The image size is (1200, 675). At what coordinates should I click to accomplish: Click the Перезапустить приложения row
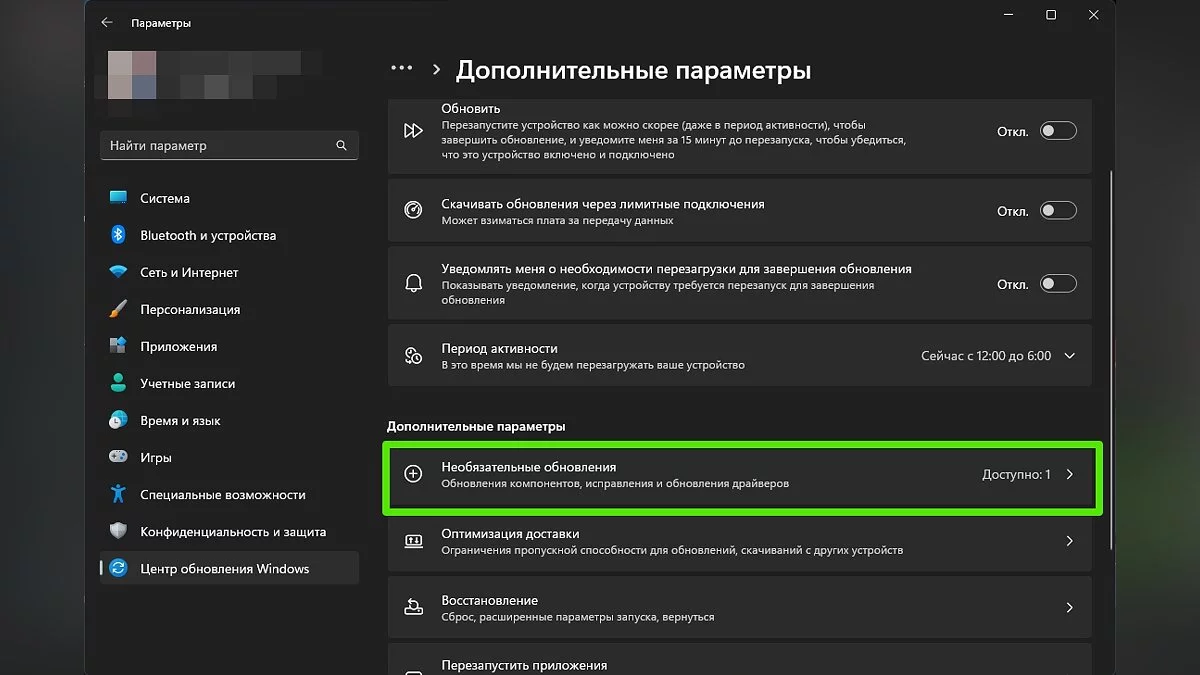tap(739, 660)
